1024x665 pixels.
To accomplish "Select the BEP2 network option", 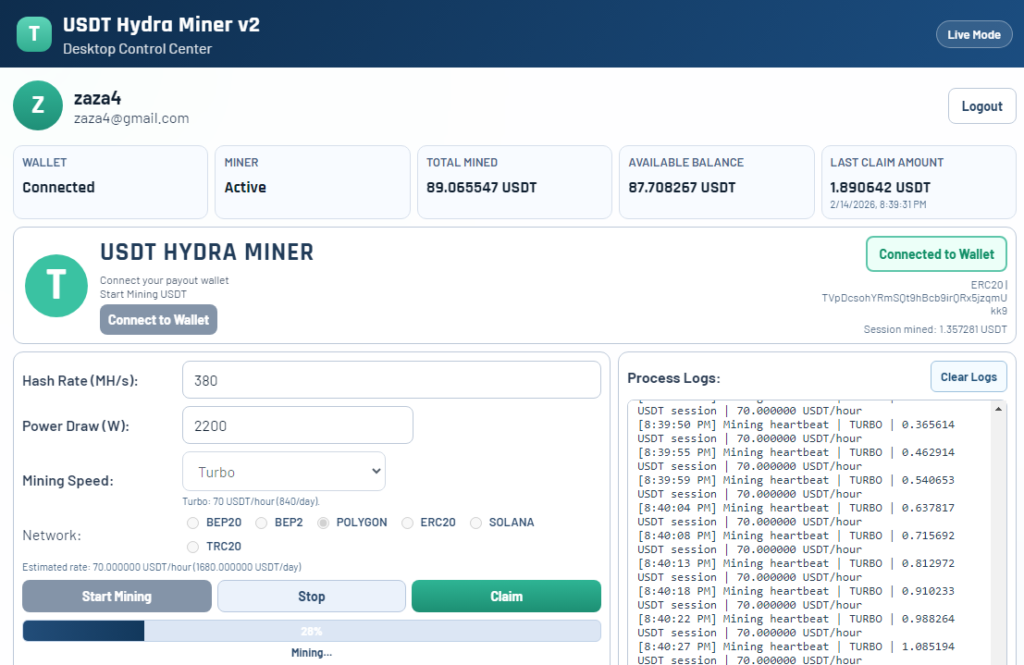I will click(x=261, y=523).
